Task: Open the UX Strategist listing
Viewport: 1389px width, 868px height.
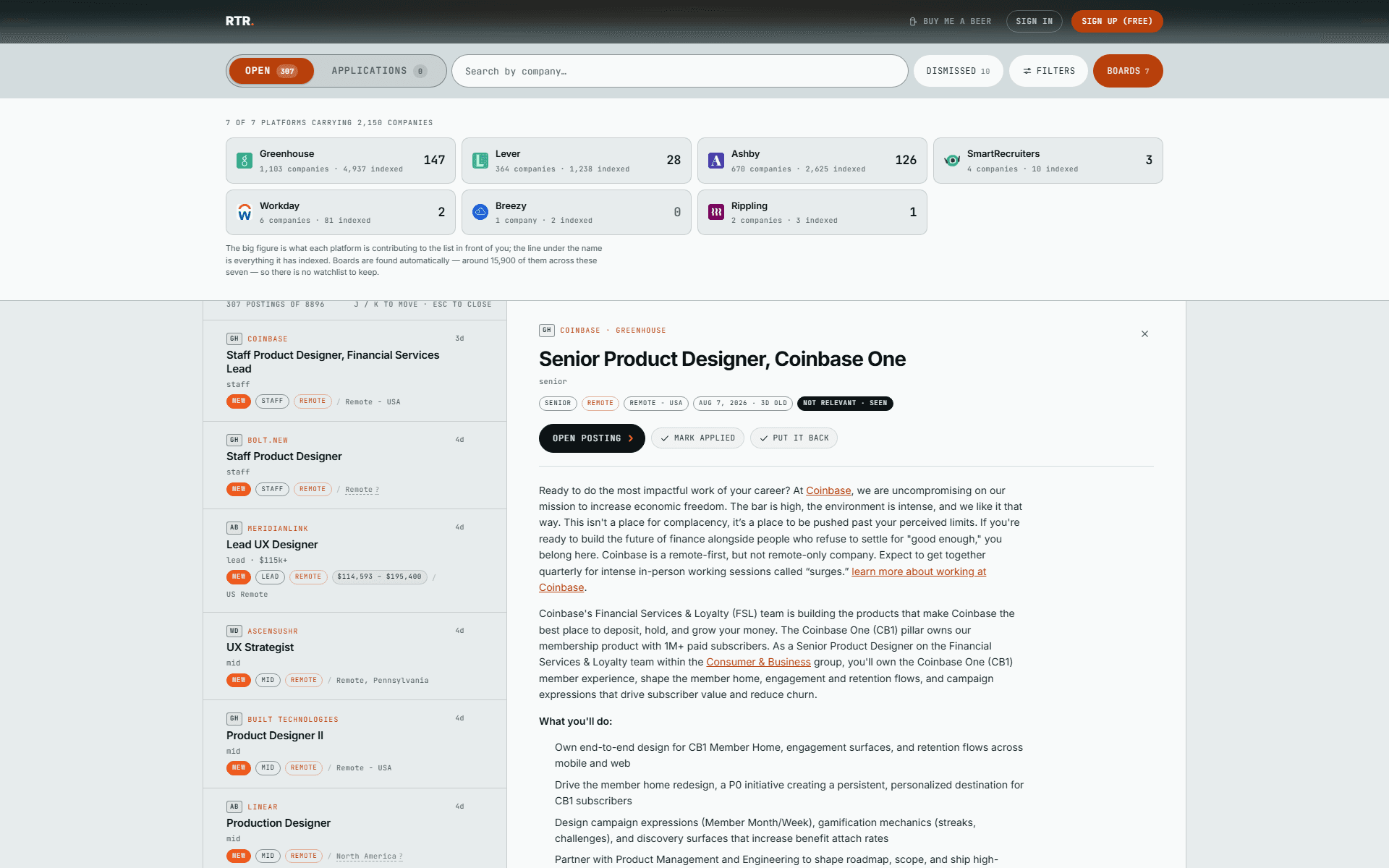Action: pyautogui.click(x=354, y=656)
